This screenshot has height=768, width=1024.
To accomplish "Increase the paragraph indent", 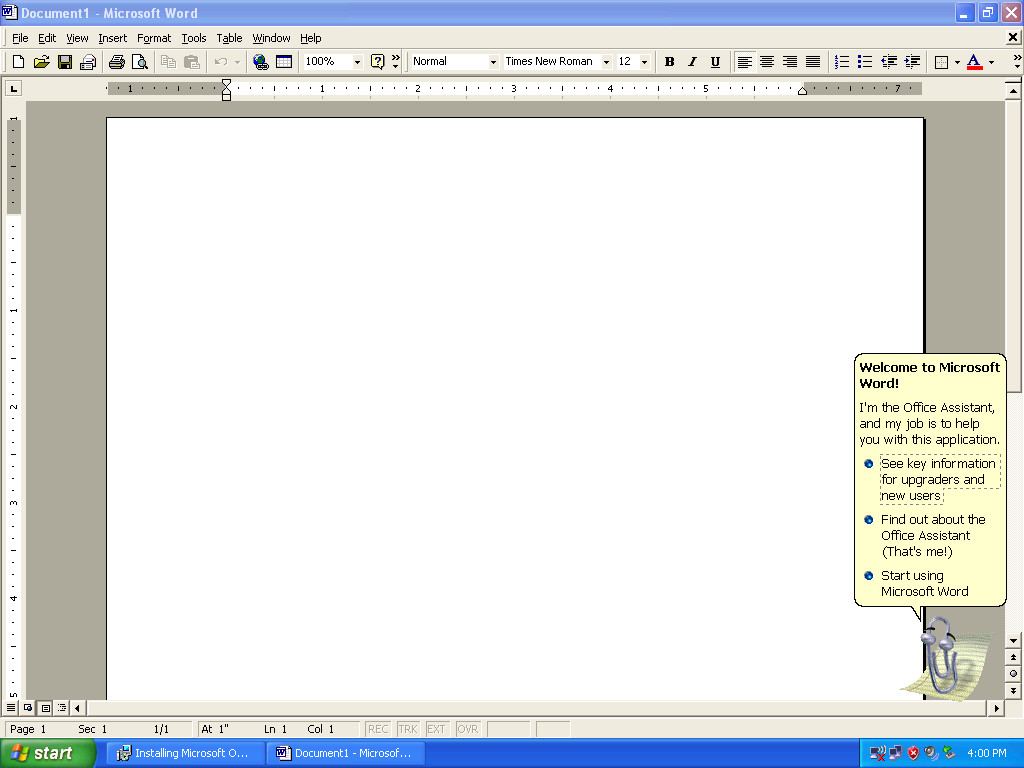I will 912,61.
